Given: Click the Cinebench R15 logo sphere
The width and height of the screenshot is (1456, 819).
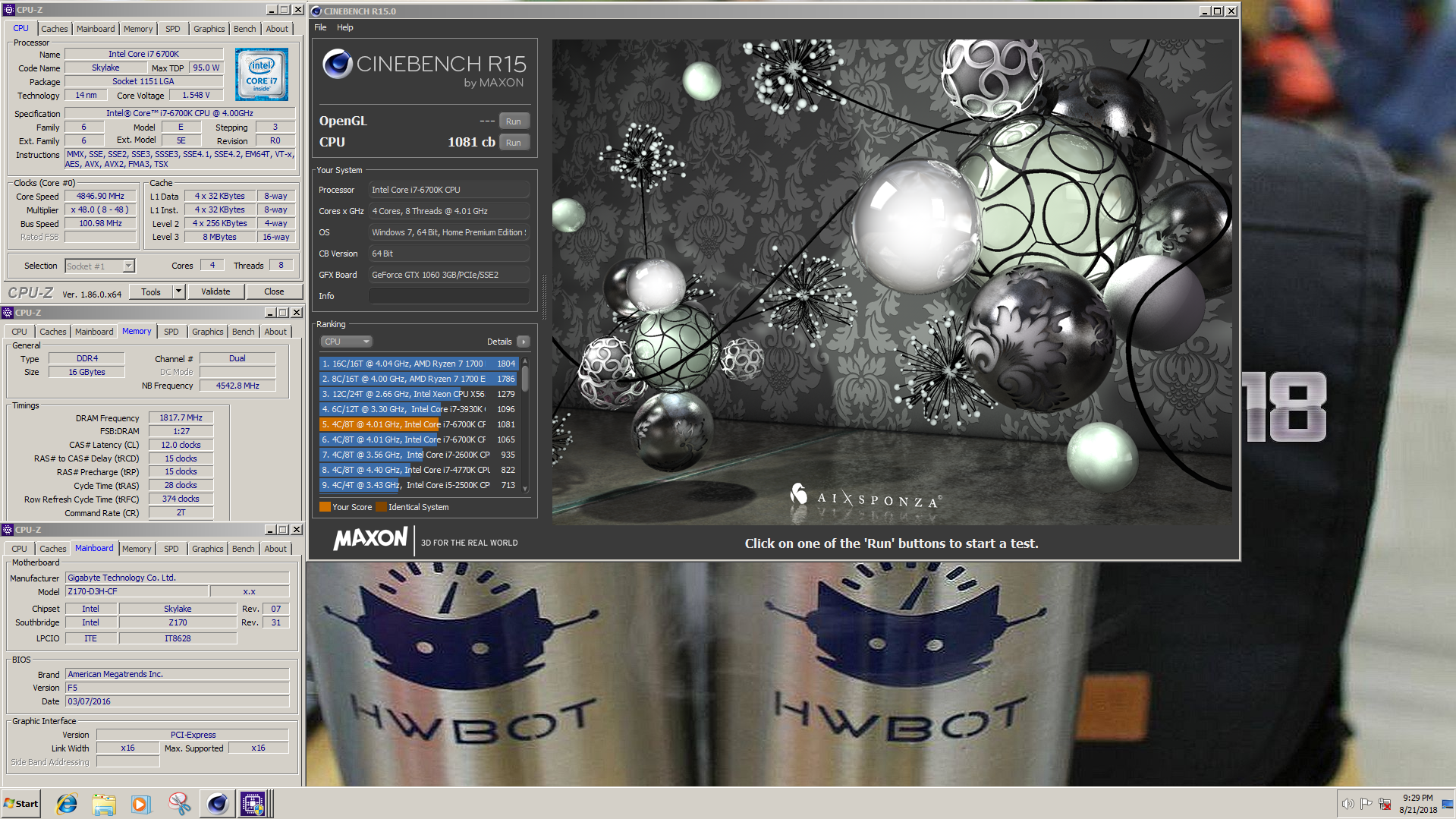Looking at the screenshot, I should [338, 65].
